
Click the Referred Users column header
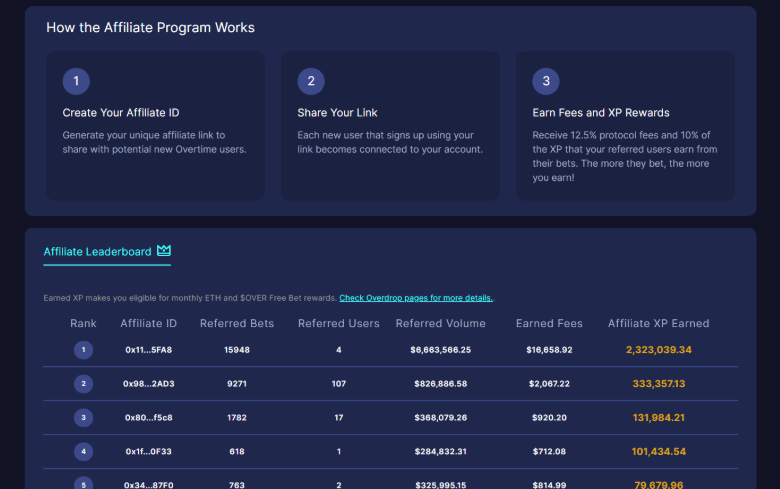pyautogui.click(x=339, y=323)
